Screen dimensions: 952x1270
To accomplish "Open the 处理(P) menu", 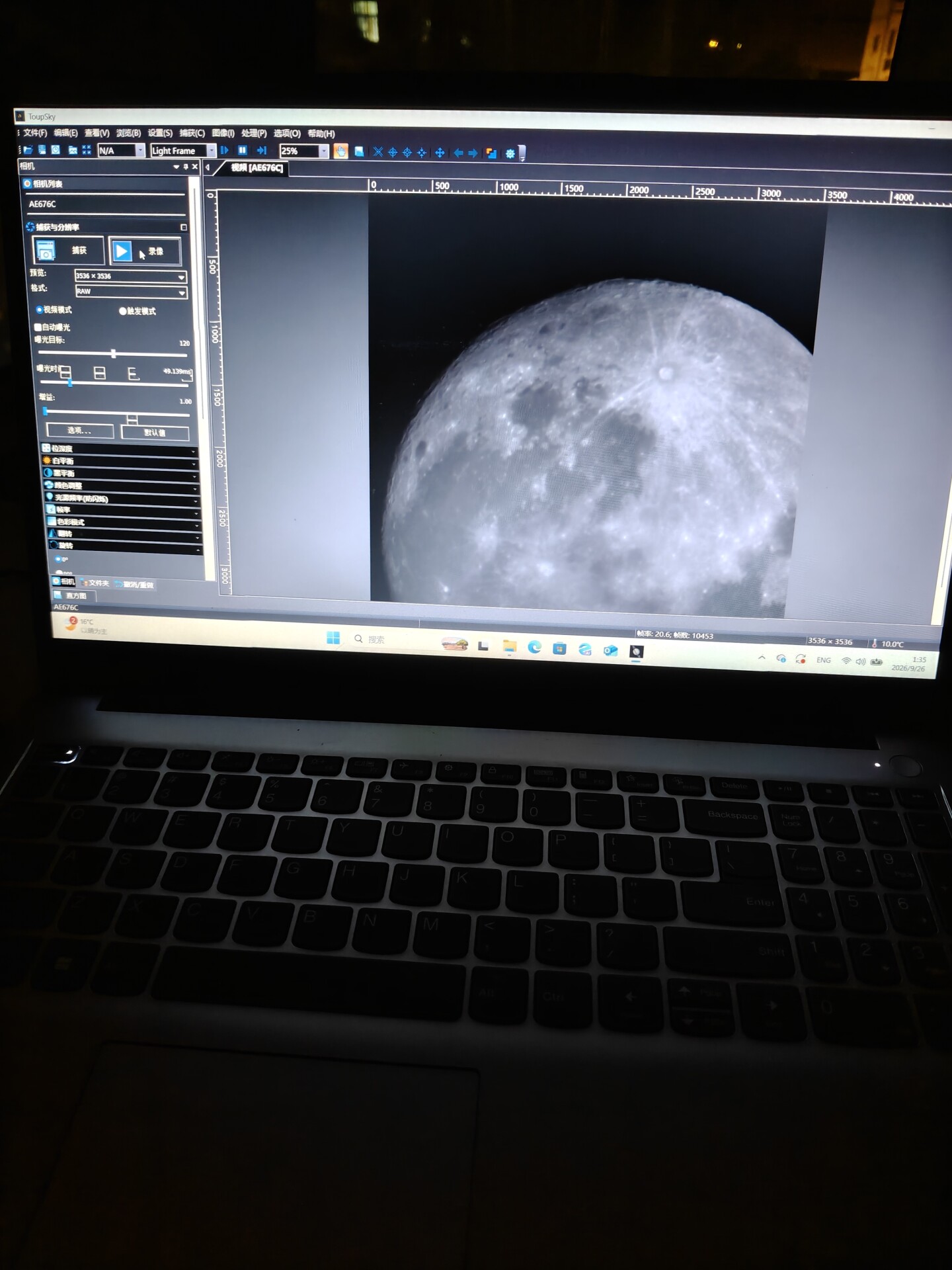I will (x=254, y=134).
